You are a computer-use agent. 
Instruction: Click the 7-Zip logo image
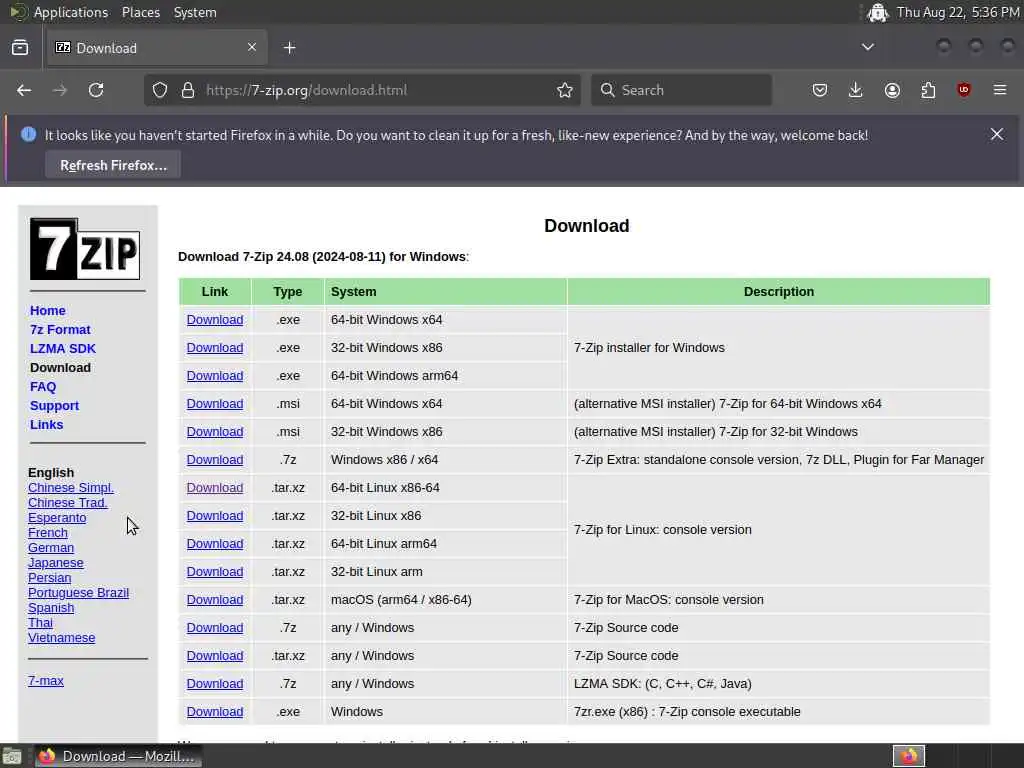point(85,249)
